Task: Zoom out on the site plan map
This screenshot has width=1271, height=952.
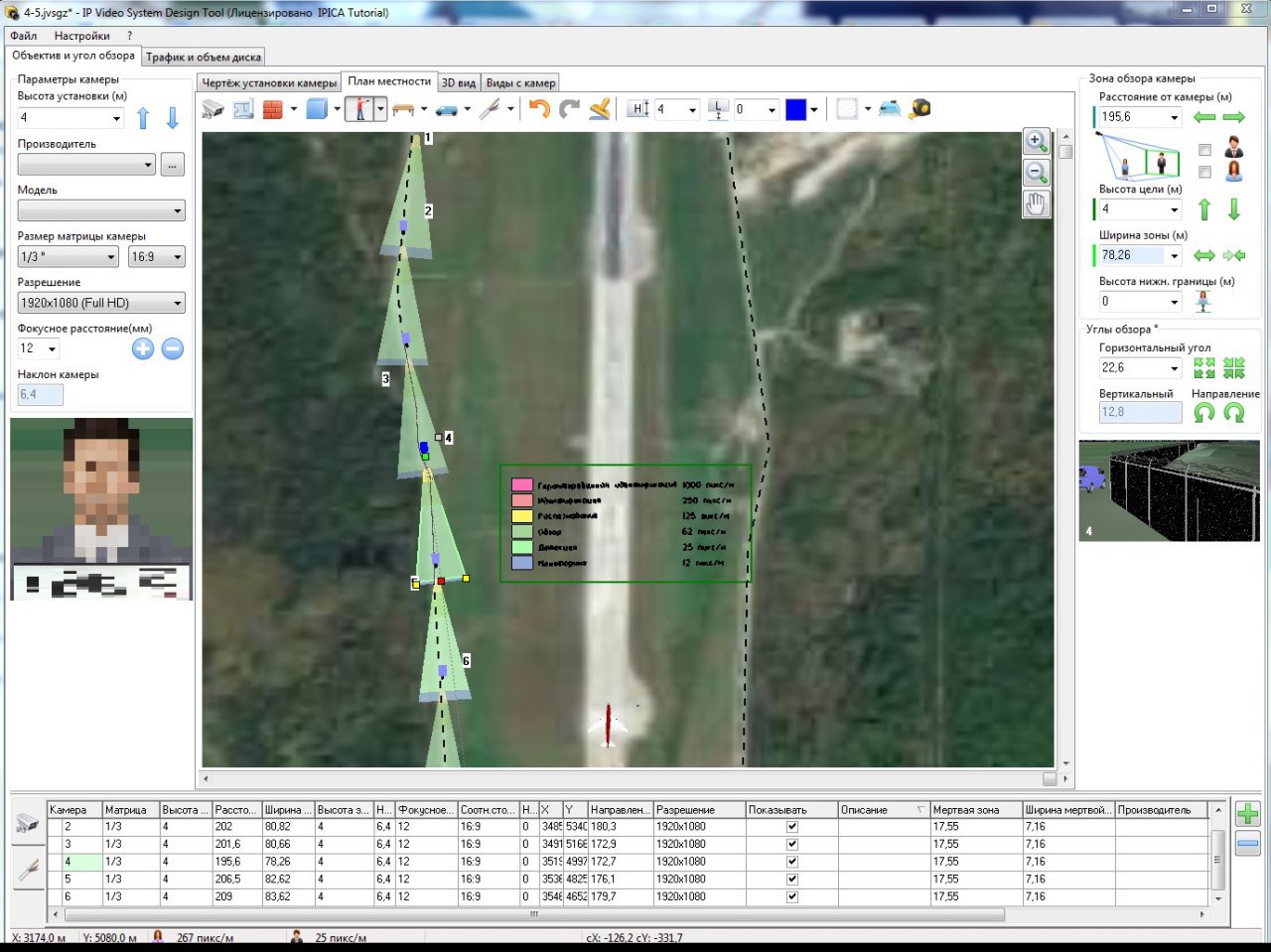Action: coord(1037,173)
